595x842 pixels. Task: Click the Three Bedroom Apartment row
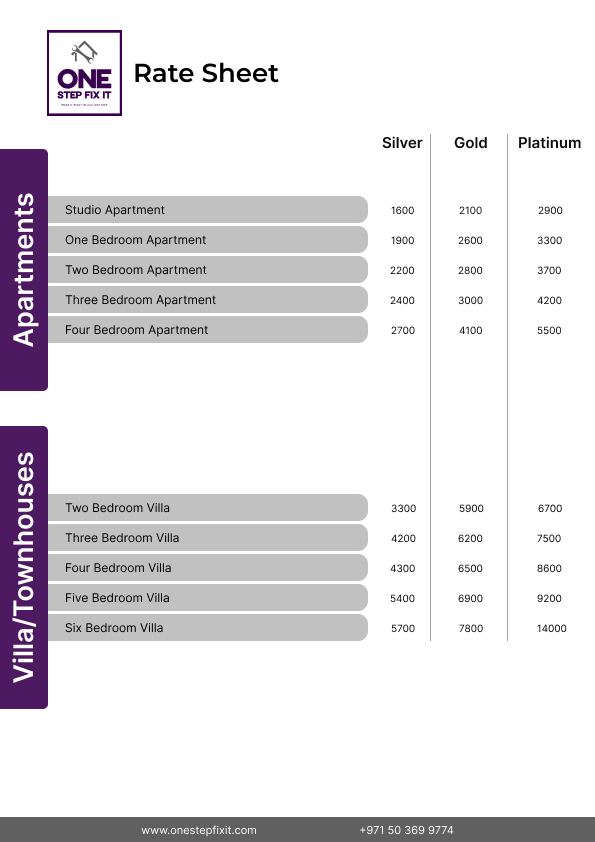click(208, 300)
